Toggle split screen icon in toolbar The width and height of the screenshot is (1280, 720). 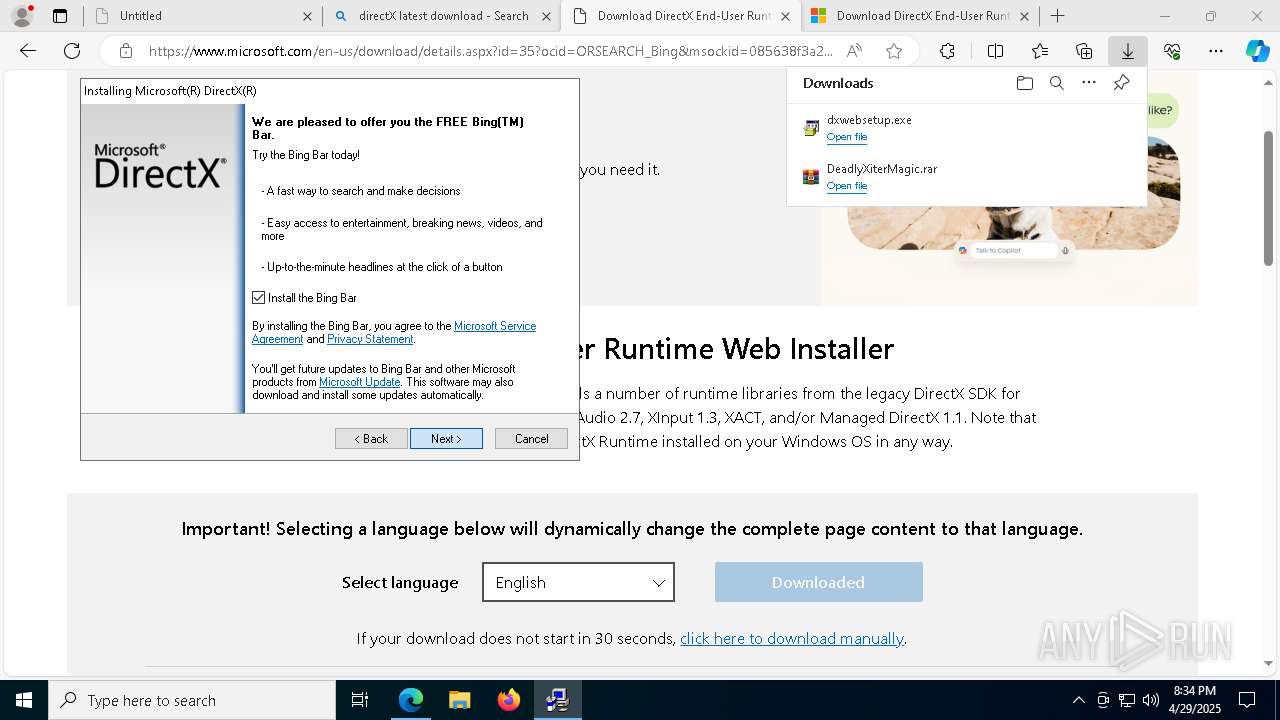pyautogui.click(x=995, y=51)
